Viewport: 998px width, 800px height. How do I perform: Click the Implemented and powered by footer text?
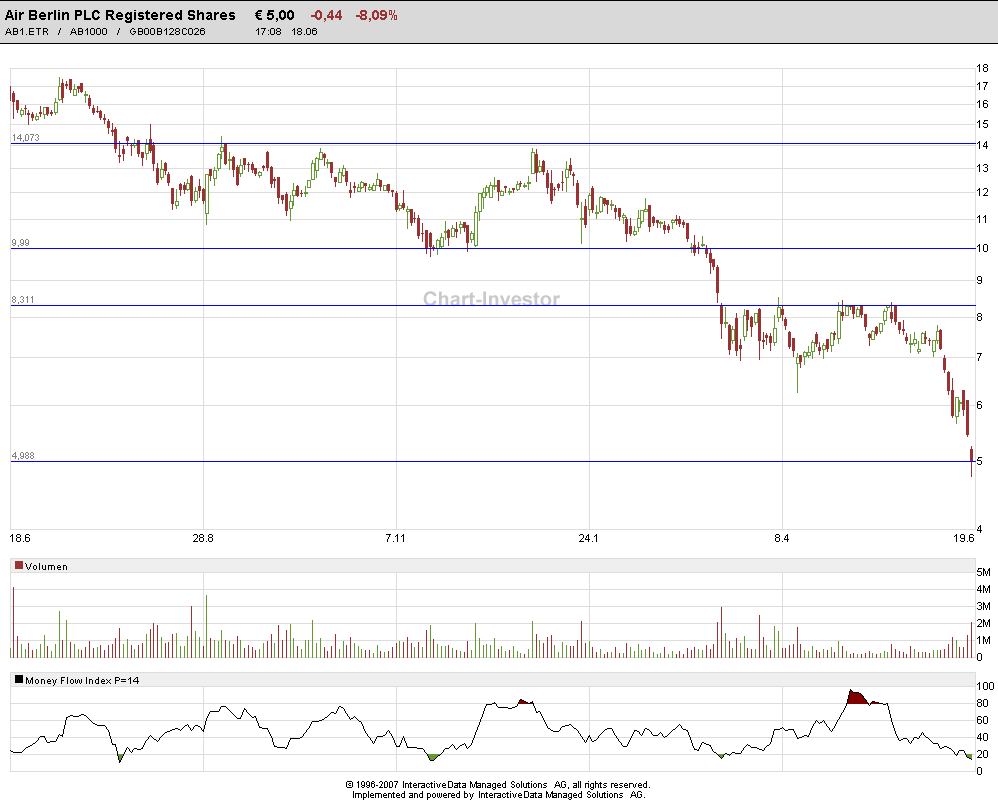point(498,794)
